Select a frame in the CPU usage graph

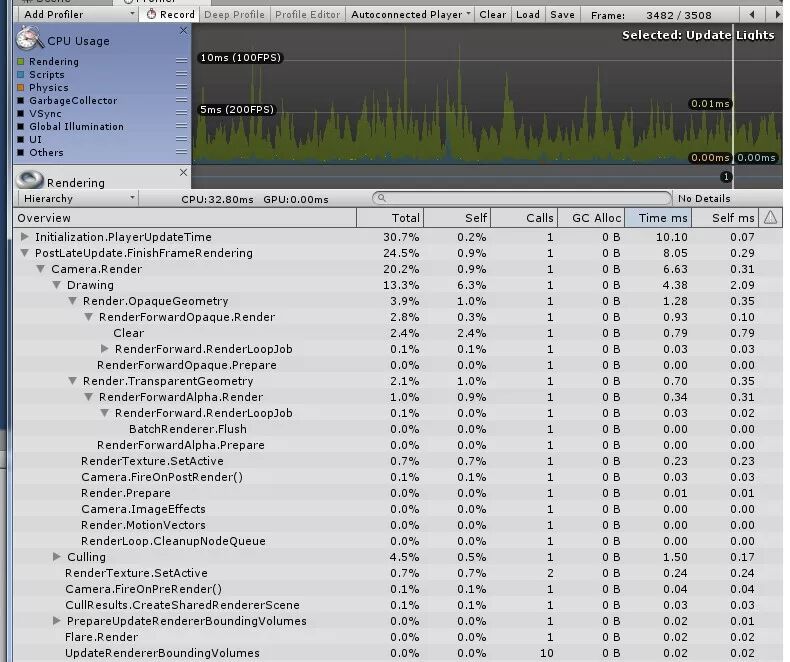pyautogui.click(x=487, y=94)
